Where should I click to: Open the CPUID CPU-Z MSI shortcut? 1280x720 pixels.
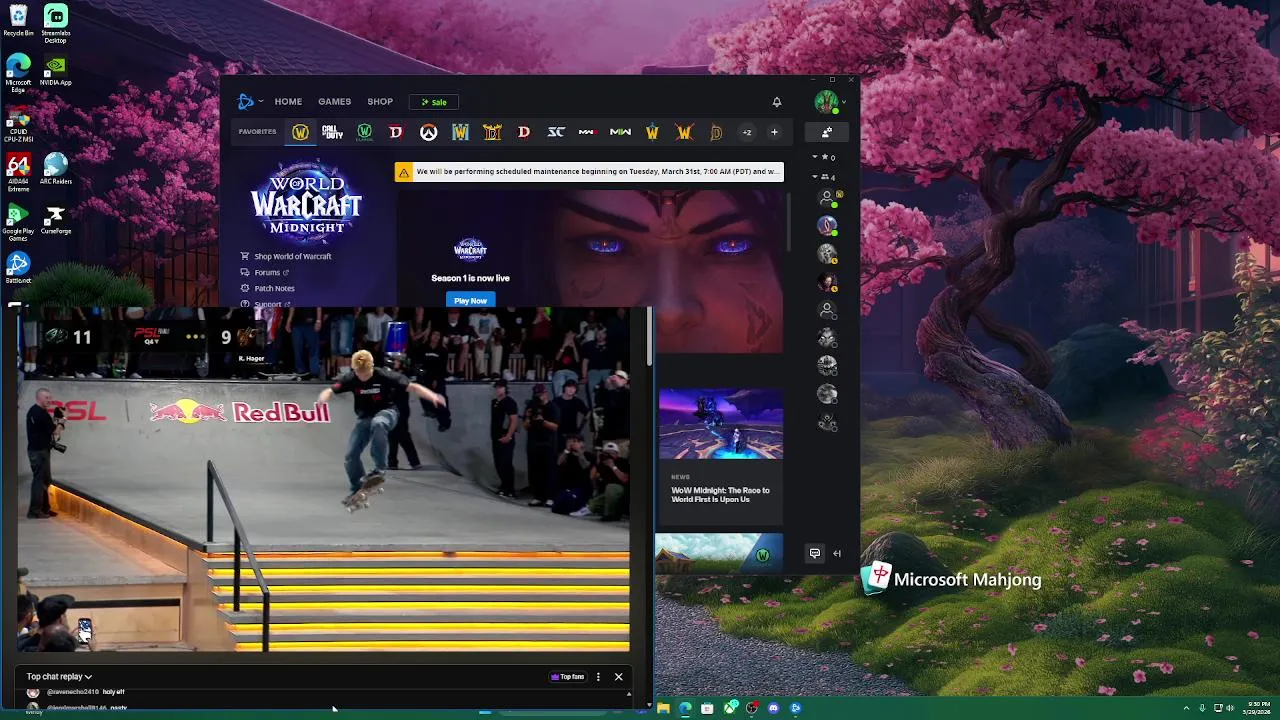pyautogui.click(x=18, y=123)
